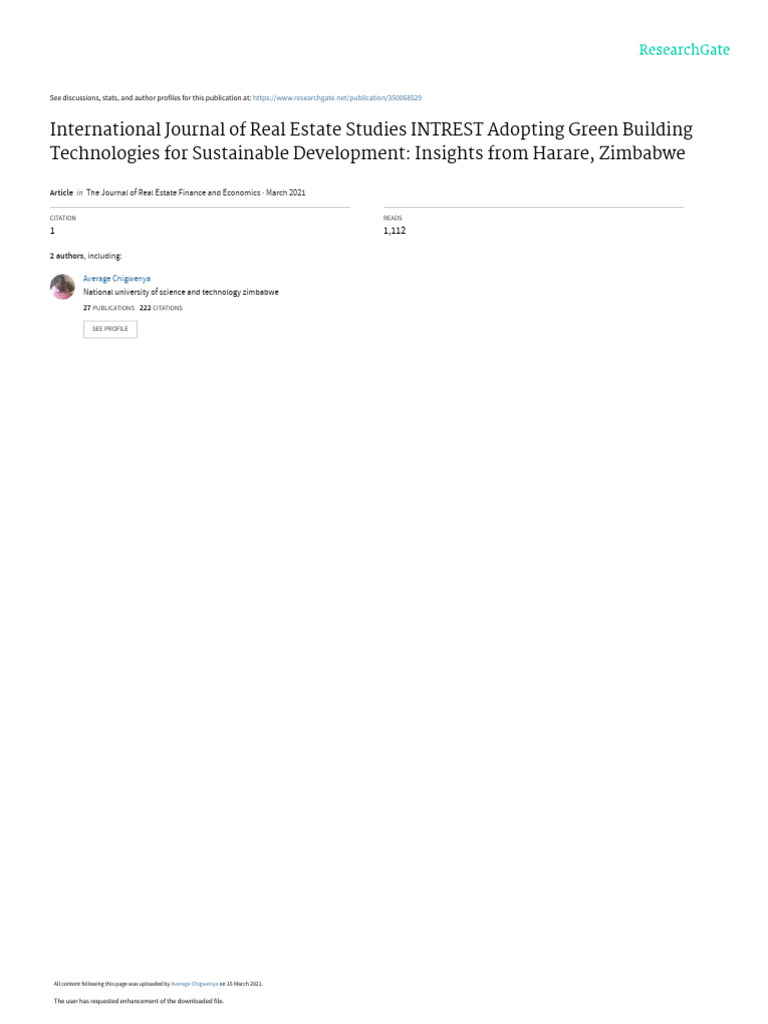The width and height of the screenshot is (768, 1024).
Task: Click the READS label heading
Action: pos(392,218)
